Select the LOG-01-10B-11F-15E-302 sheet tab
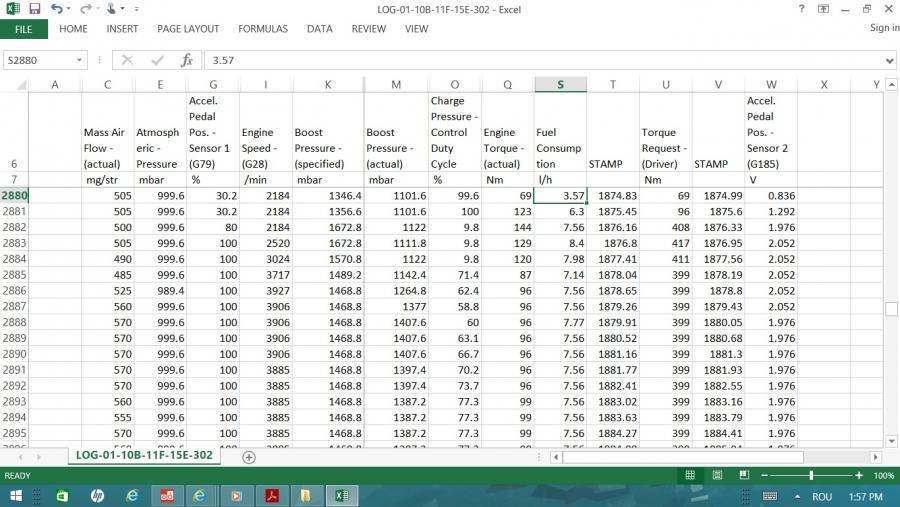 145,455
